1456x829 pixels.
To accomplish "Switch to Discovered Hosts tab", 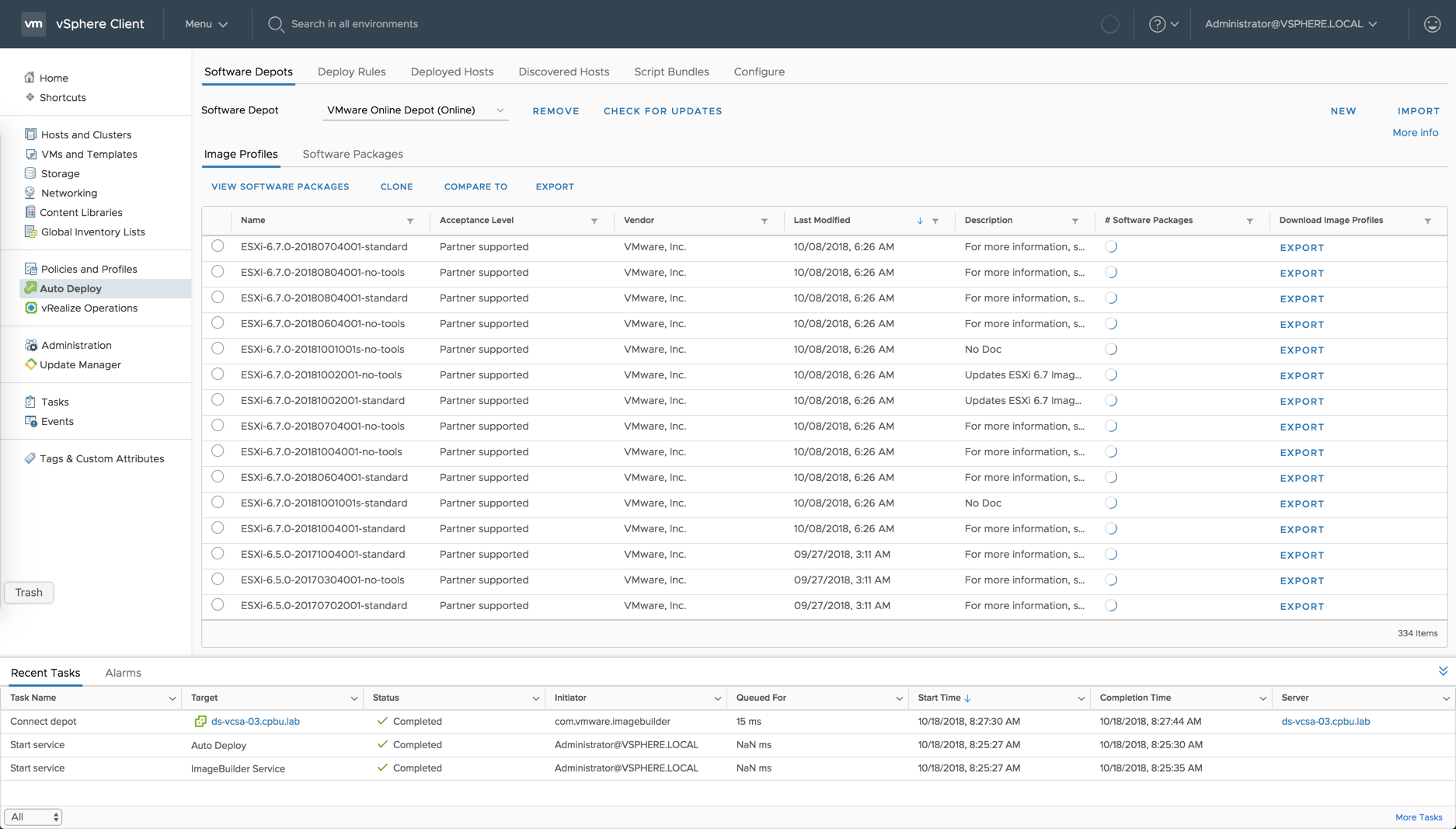I will tap(564, 71).
